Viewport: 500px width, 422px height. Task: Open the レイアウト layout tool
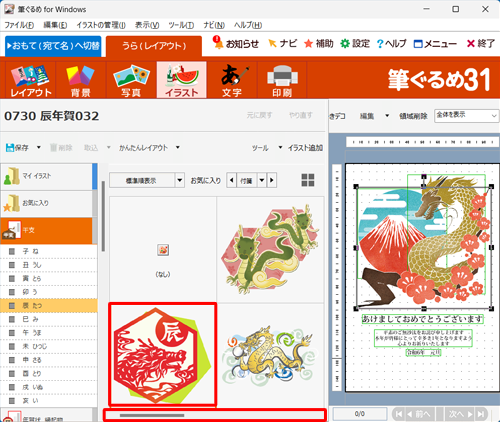pos(31,80)
